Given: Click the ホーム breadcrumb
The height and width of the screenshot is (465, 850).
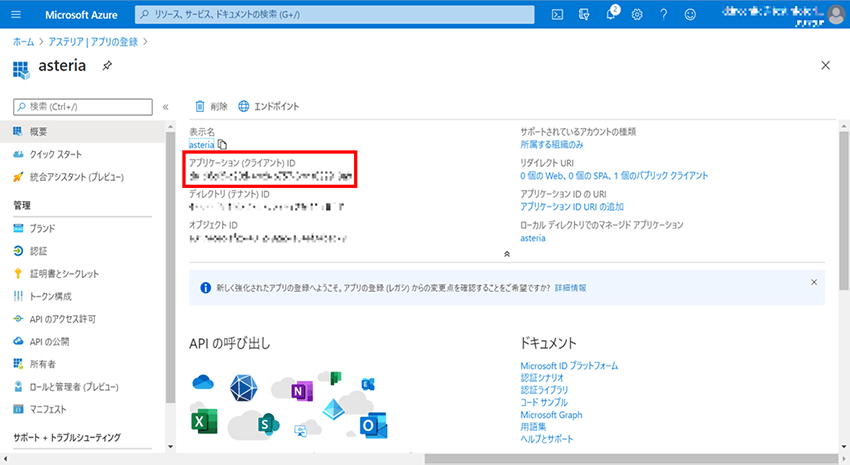Looking at the screenshot, I should (23, 42).
